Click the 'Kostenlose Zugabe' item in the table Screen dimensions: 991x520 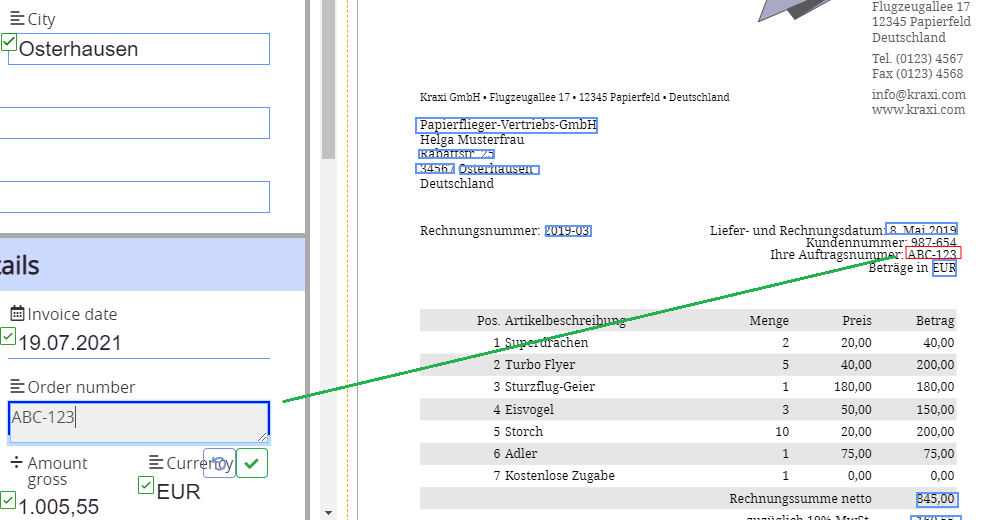(x=559, y=476)
